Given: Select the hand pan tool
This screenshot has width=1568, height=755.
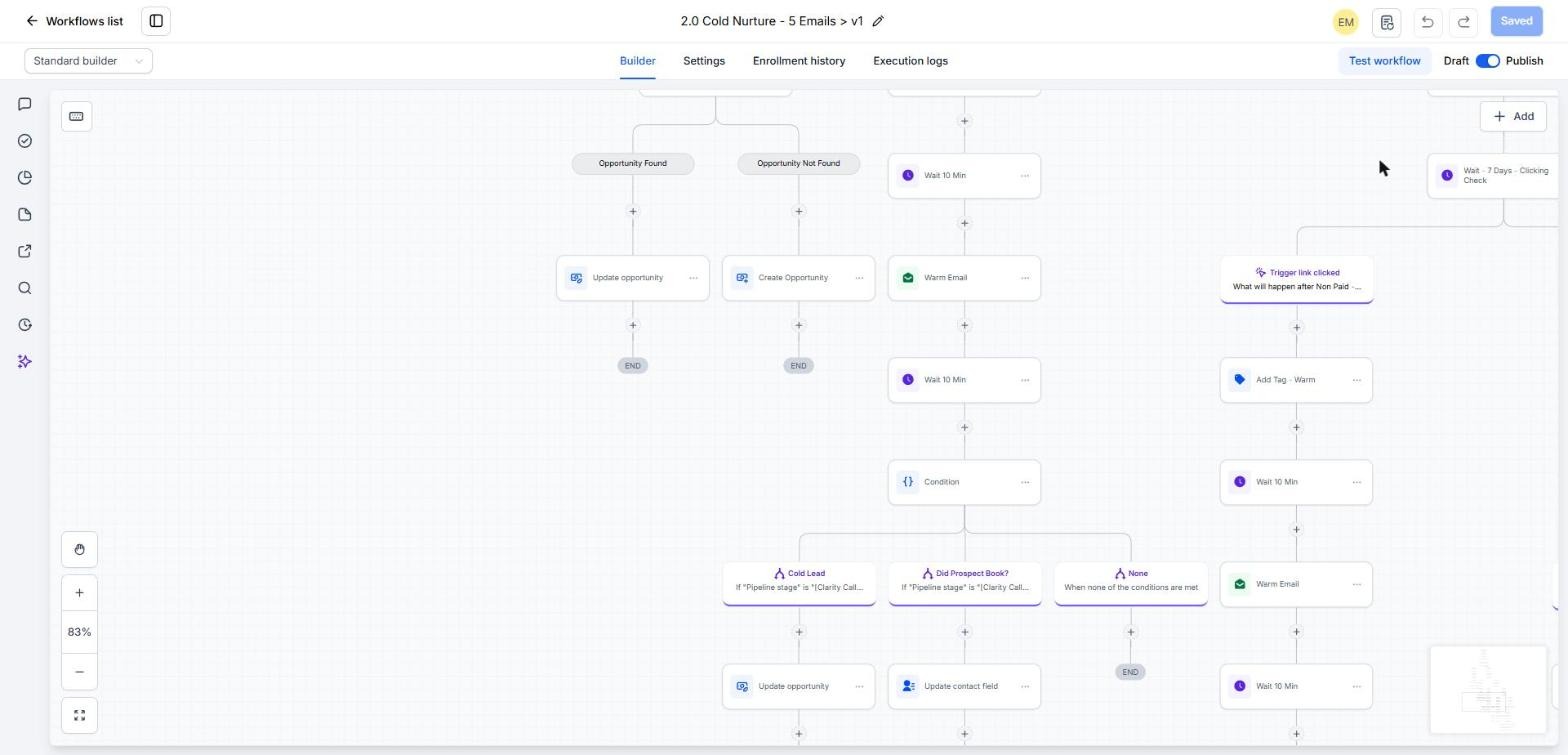Looking at the screenshot, I should pyautogui.click(x=79, y=549).
